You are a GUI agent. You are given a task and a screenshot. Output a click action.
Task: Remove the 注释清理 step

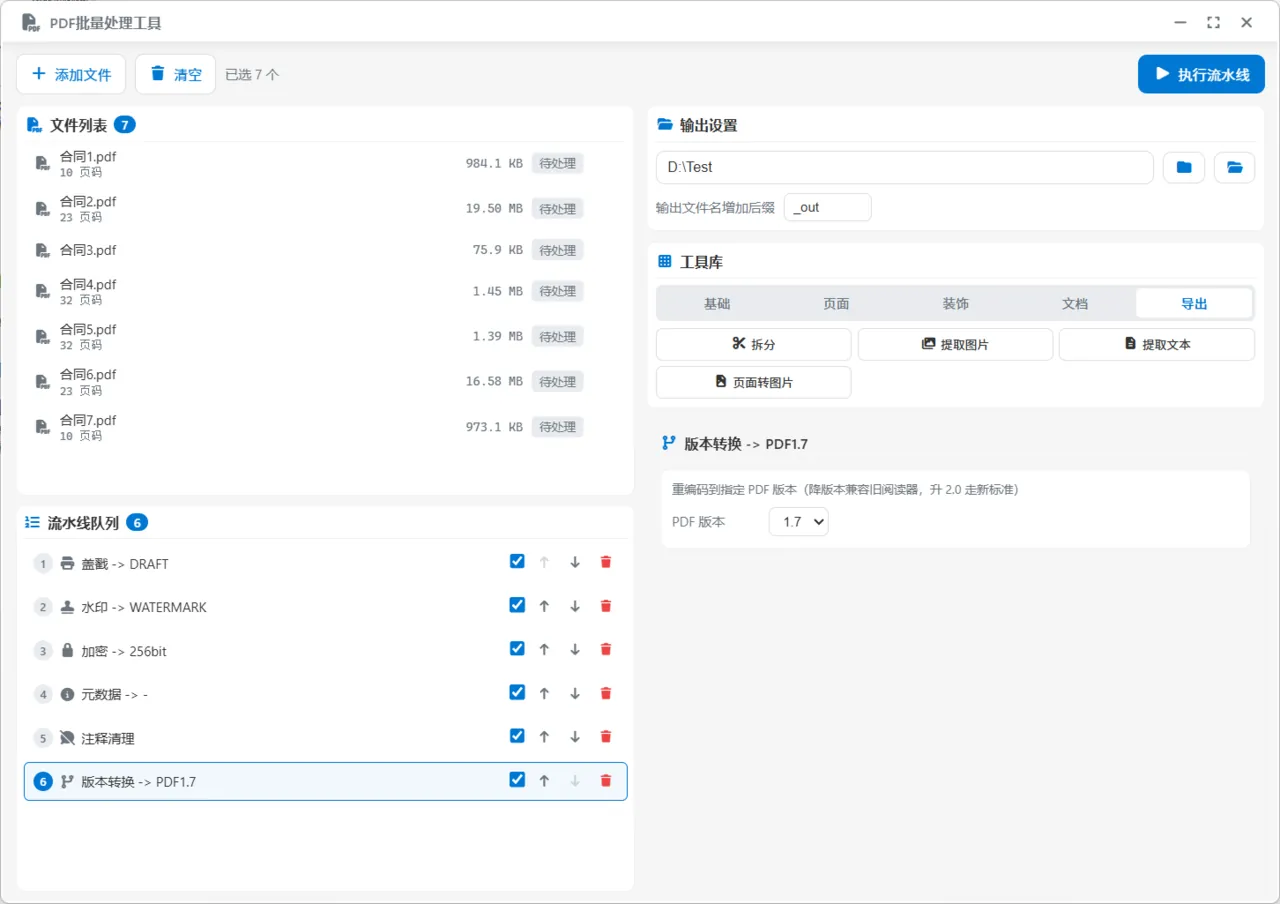605,737
